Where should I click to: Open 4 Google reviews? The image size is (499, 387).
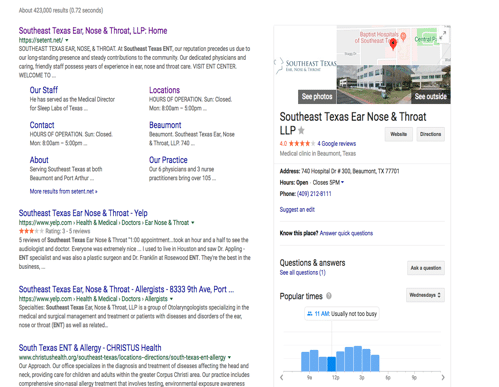(x=337, y=144)
